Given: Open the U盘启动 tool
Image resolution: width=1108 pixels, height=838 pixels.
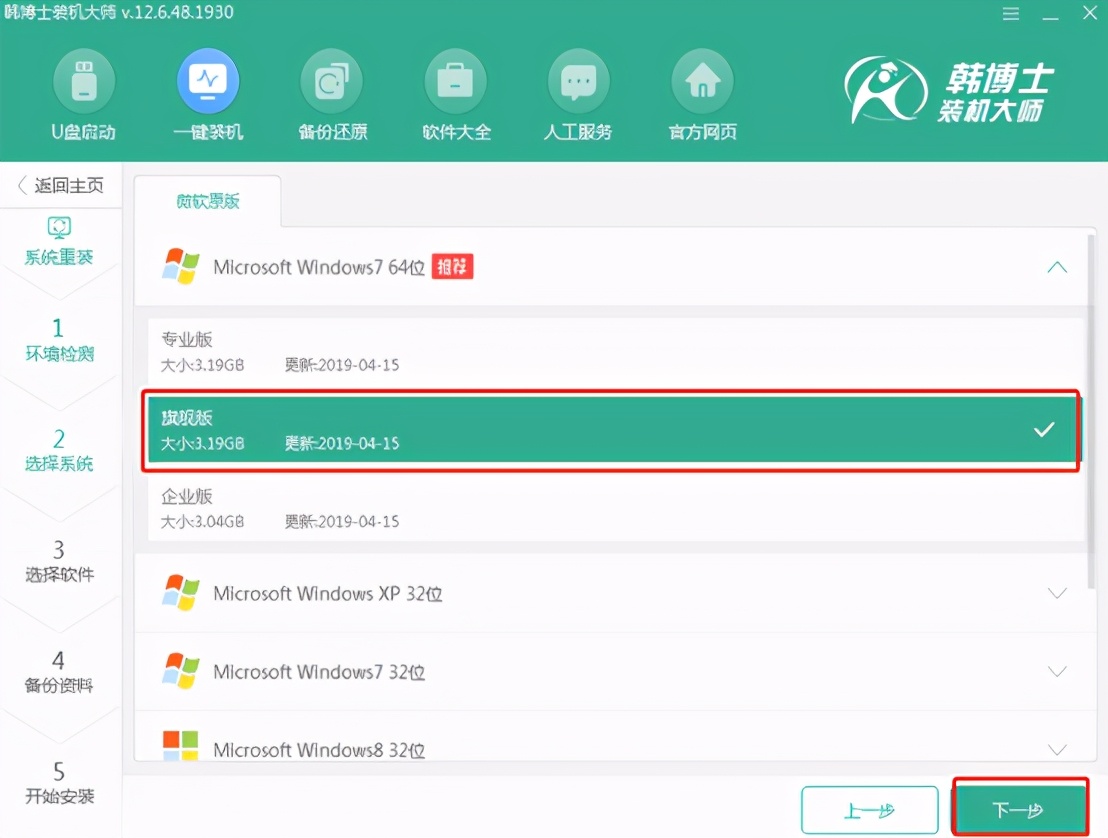Looking at the screenshot, I should pyautogui.click(x=84, y=92).
